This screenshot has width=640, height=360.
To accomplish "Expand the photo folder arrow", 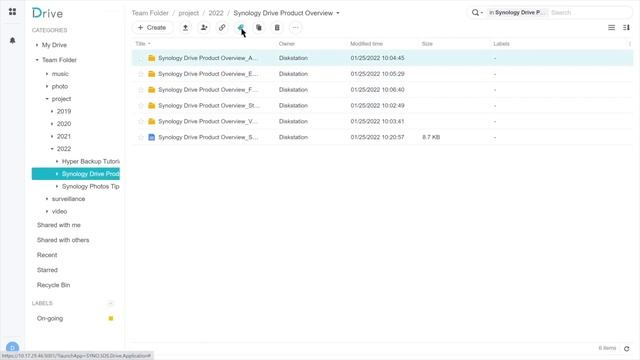I will 47,87.
